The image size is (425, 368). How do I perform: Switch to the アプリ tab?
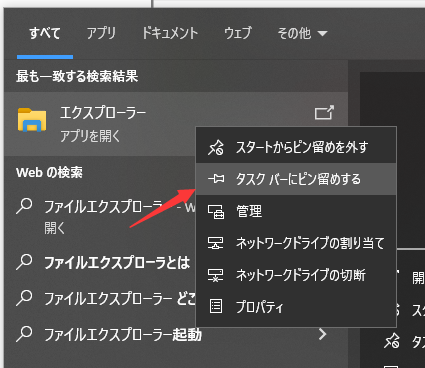click(101, 33)
